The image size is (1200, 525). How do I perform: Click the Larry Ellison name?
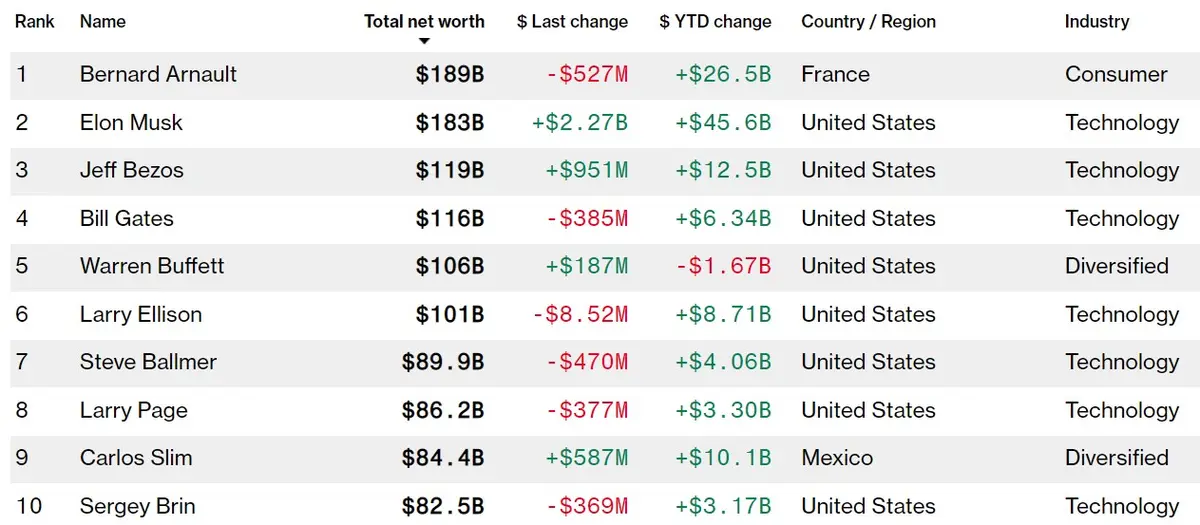click(141, 314)
